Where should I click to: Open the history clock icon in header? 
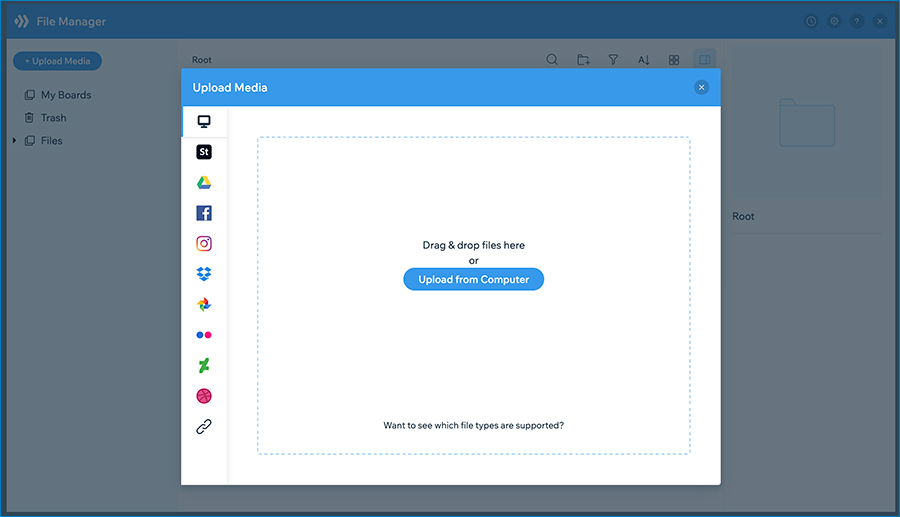point(811,21)
